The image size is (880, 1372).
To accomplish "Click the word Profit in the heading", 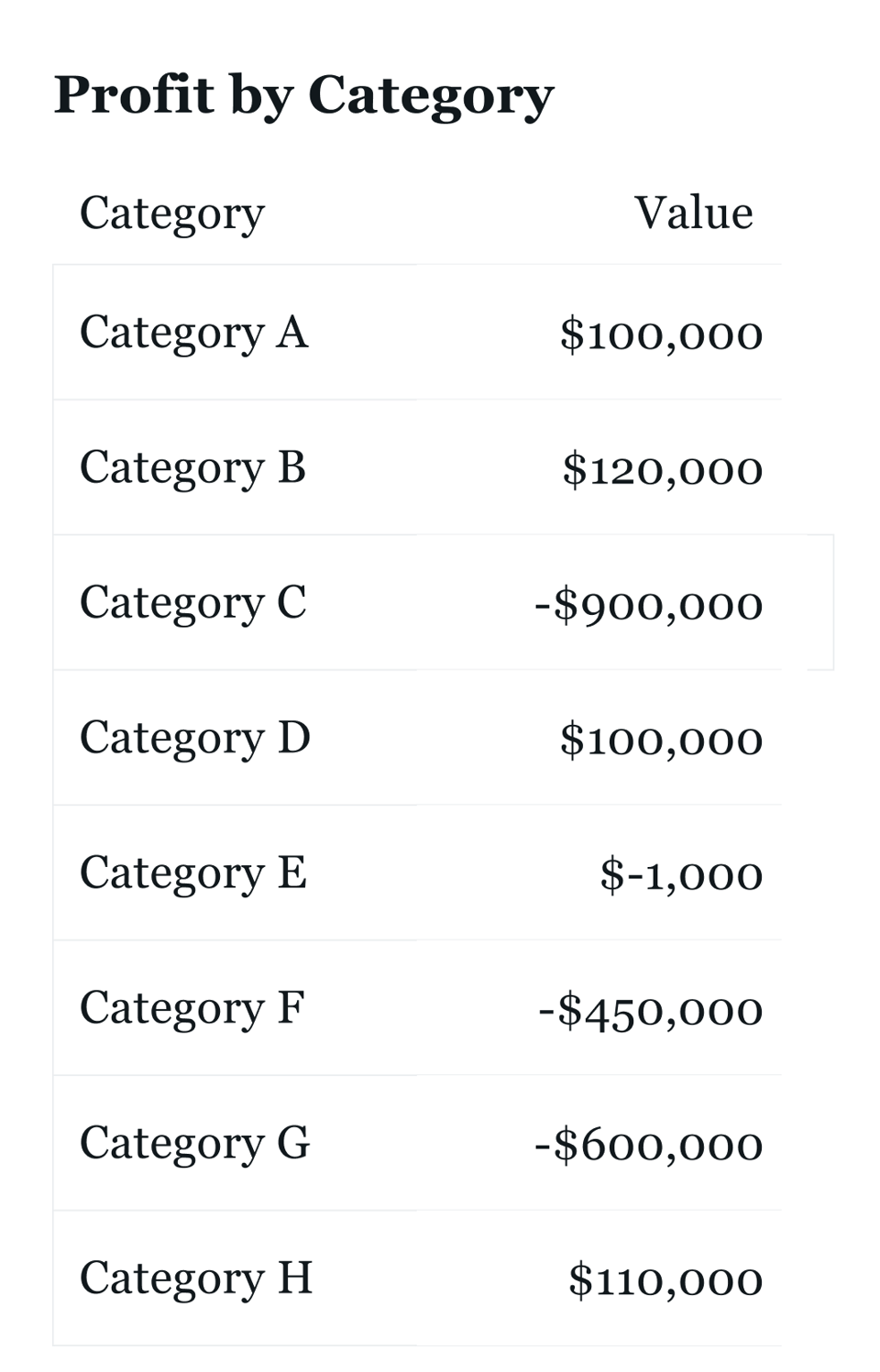I will click(x=134, y=93).
